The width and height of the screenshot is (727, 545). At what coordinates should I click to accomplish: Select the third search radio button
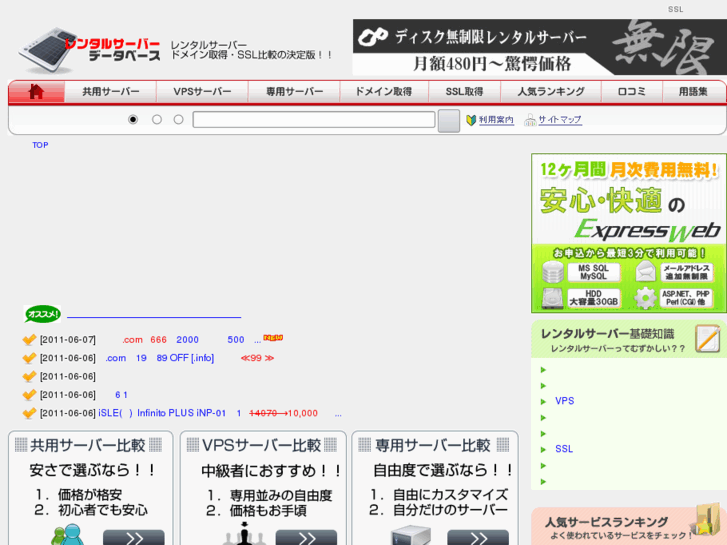(179, 120)
